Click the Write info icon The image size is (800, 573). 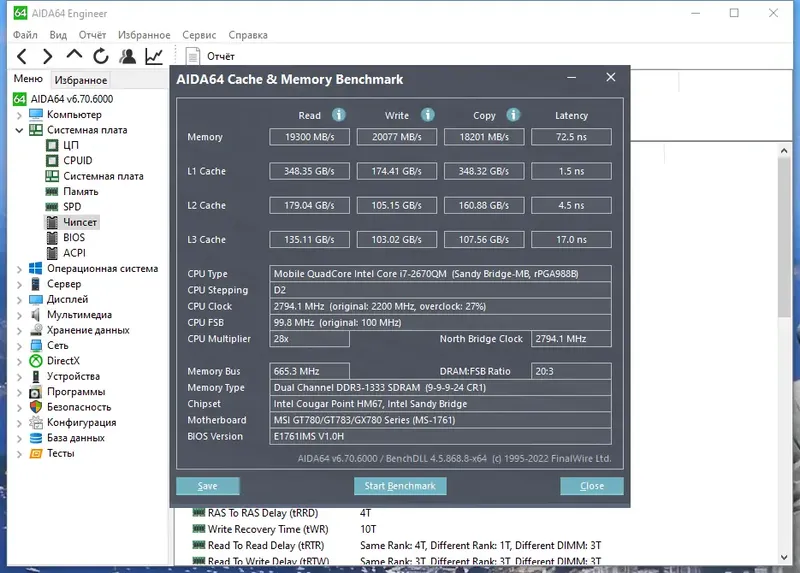coord(428,115)
